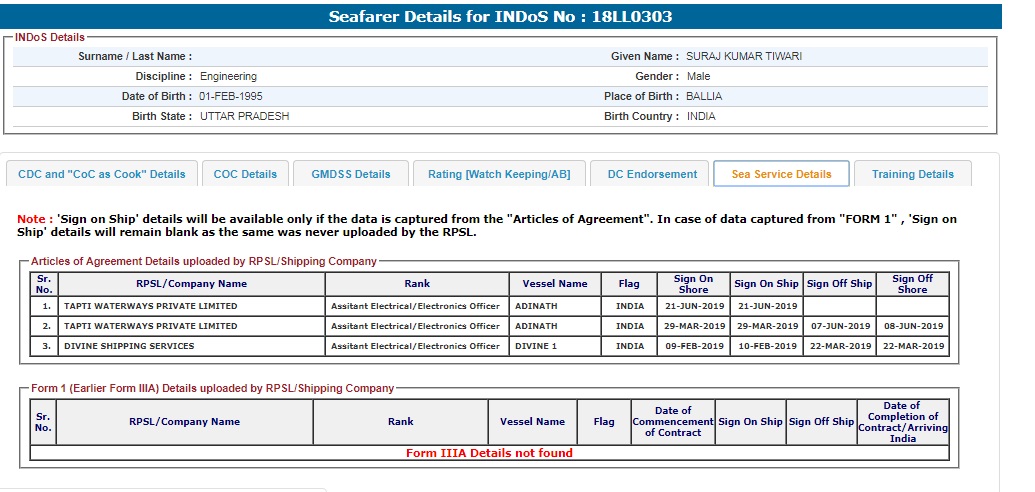Select the Sea Service Details tab
The height and width of the screenshot is (492, 1035).
click(781, 174)
